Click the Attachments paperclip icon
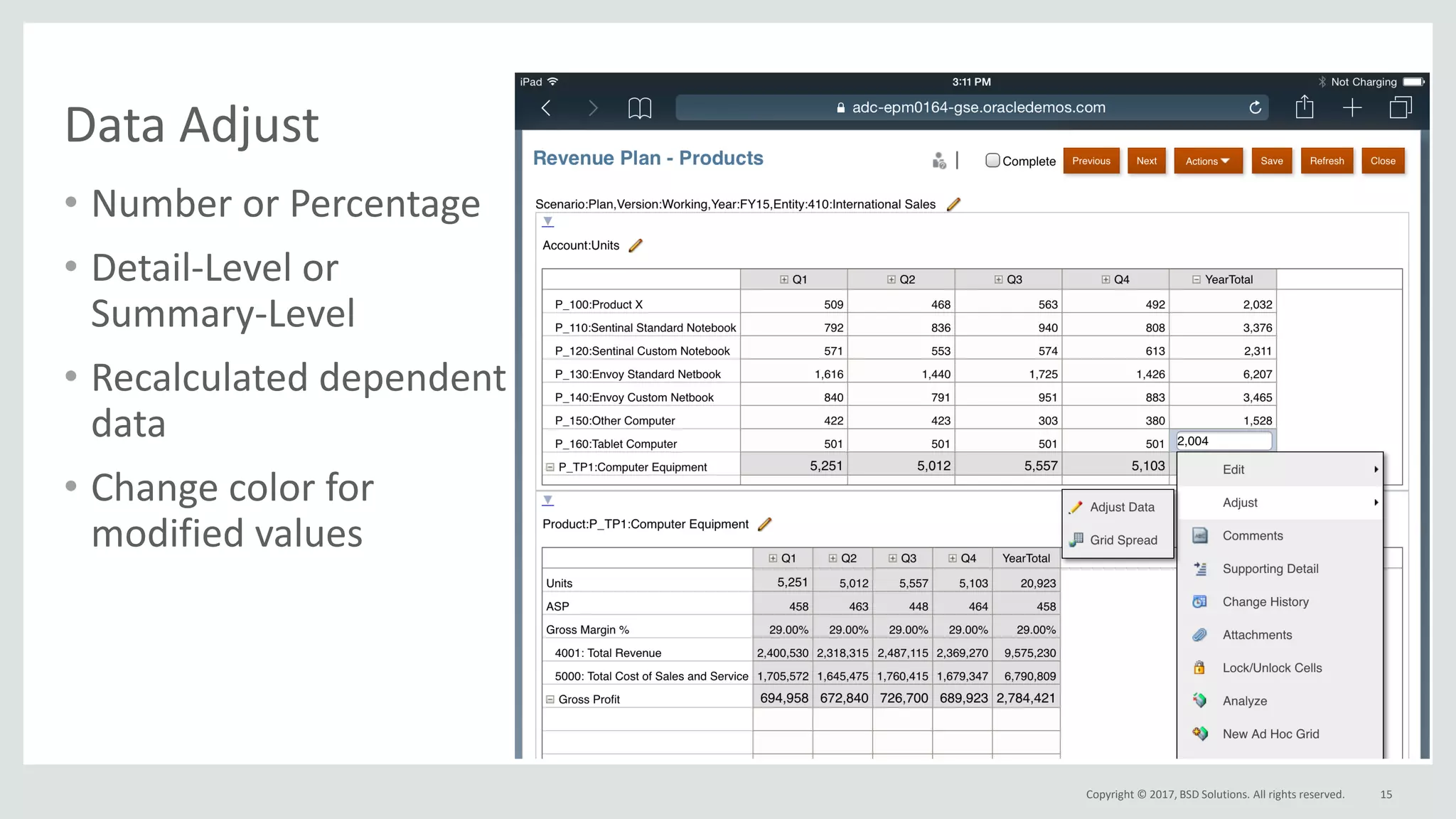The width and height of the screenshot is (1456, 819). [1199, 635]
